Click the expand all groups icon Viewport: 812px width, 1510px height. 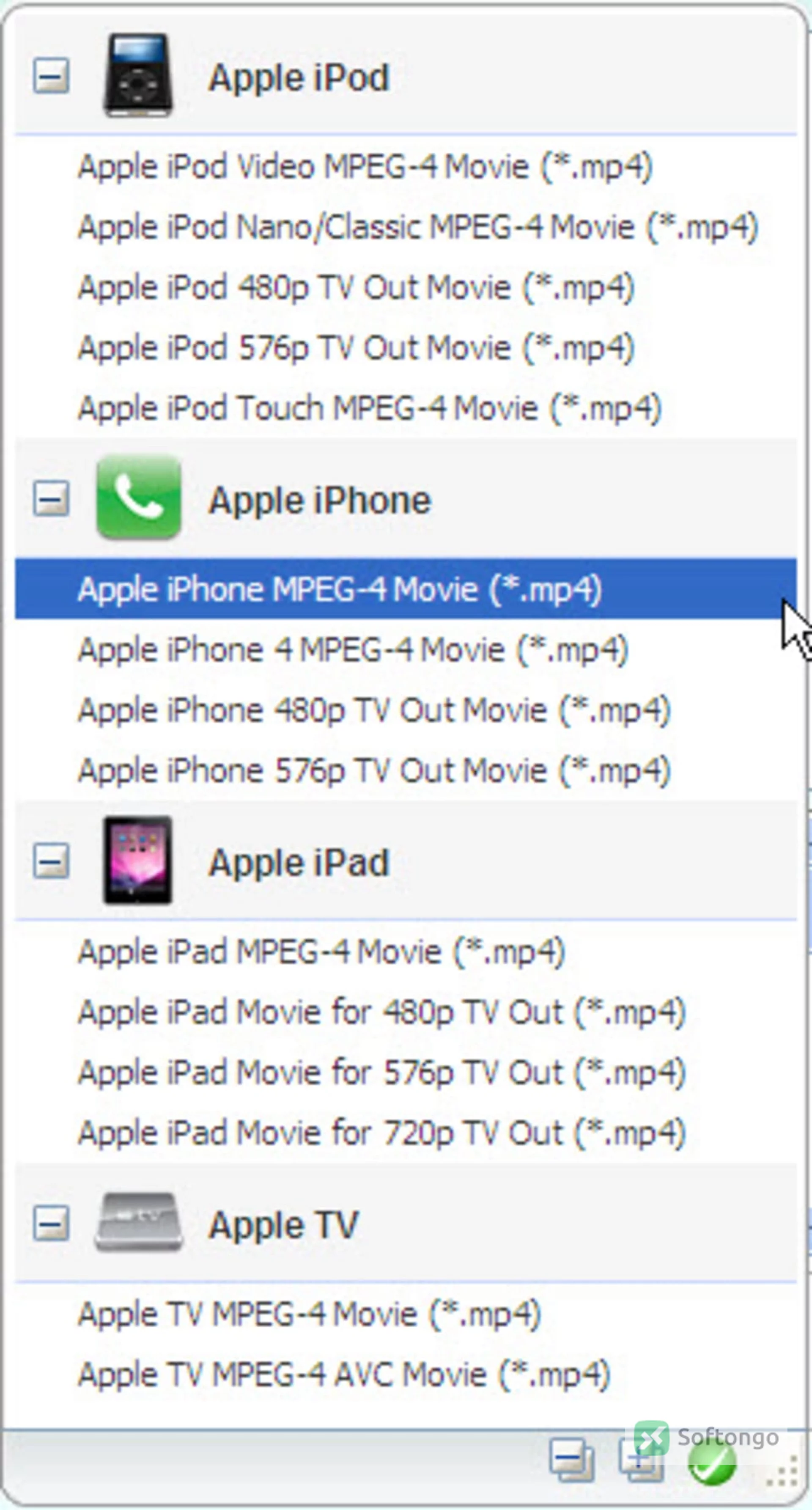[641, 1460]
